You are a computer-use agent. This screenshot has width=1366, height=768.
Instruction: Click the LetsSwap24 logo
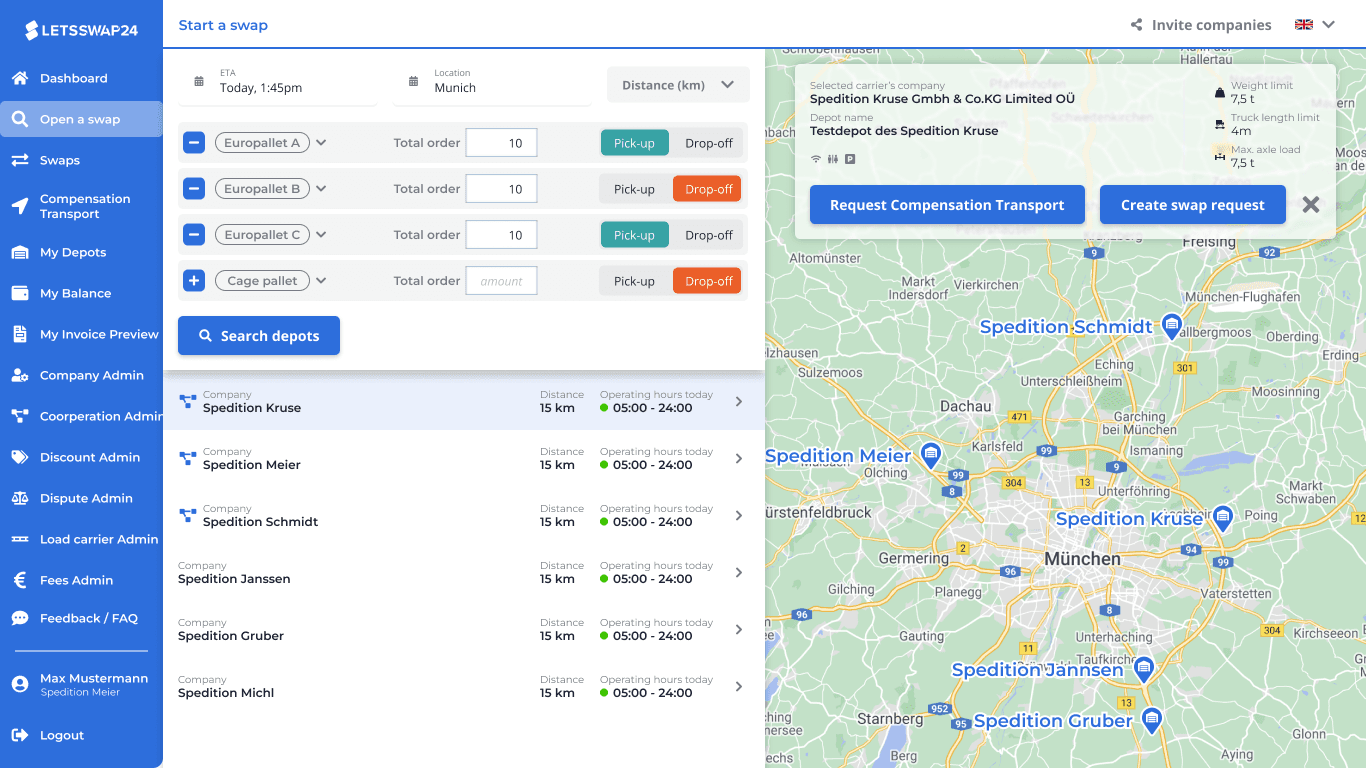pos(81,30)
